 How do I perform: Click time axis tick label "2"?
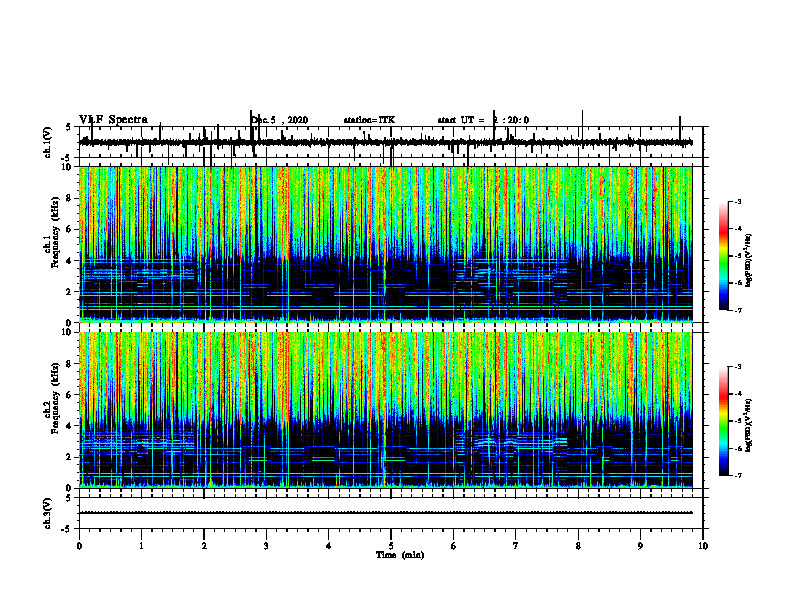click(x=204, y=546)
